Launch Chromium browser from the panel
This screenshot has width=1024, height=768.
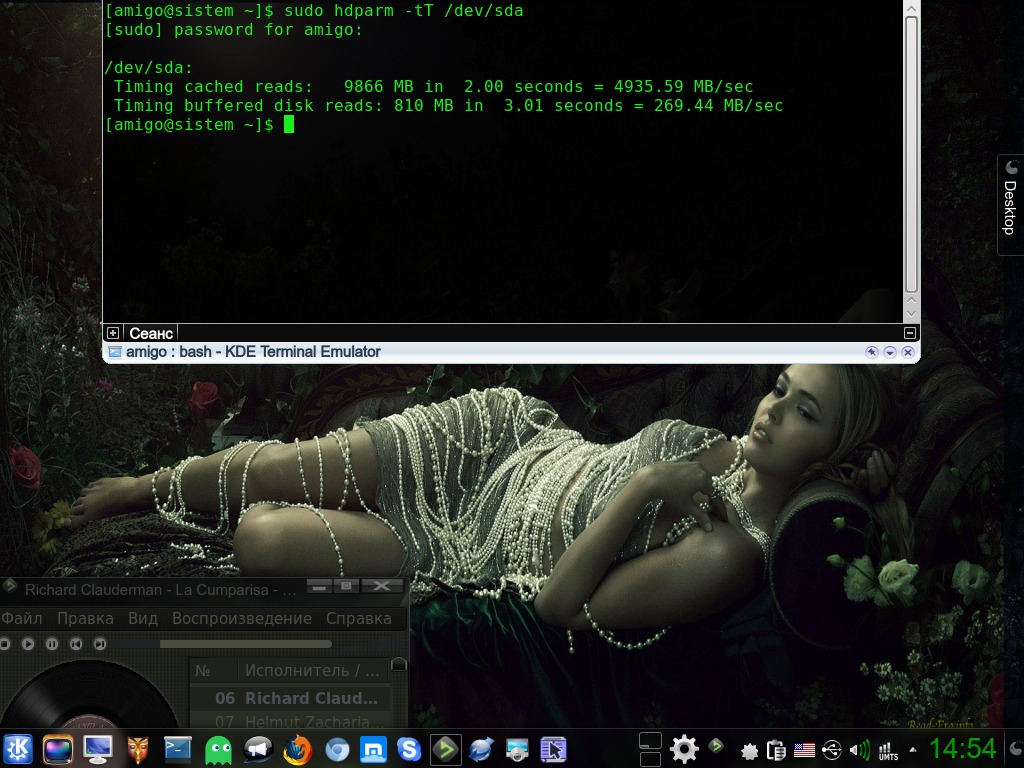click(337, 750)
